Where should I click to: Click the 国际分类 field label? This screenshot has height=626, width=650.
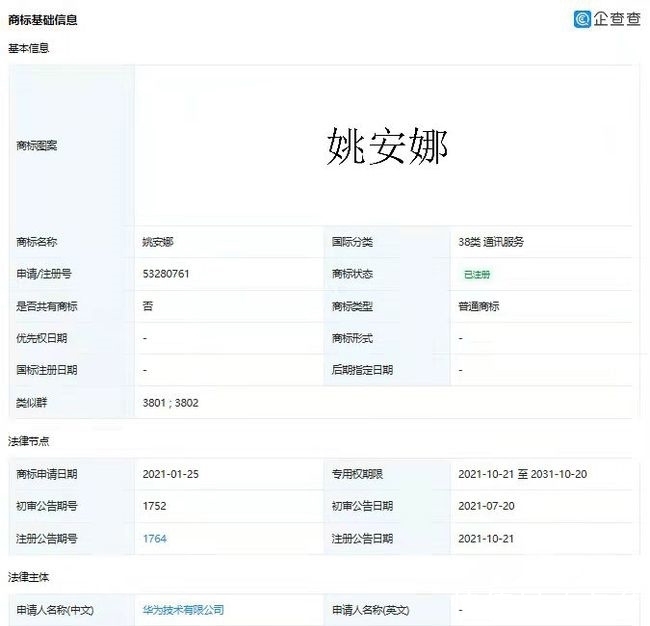[352, 242]
